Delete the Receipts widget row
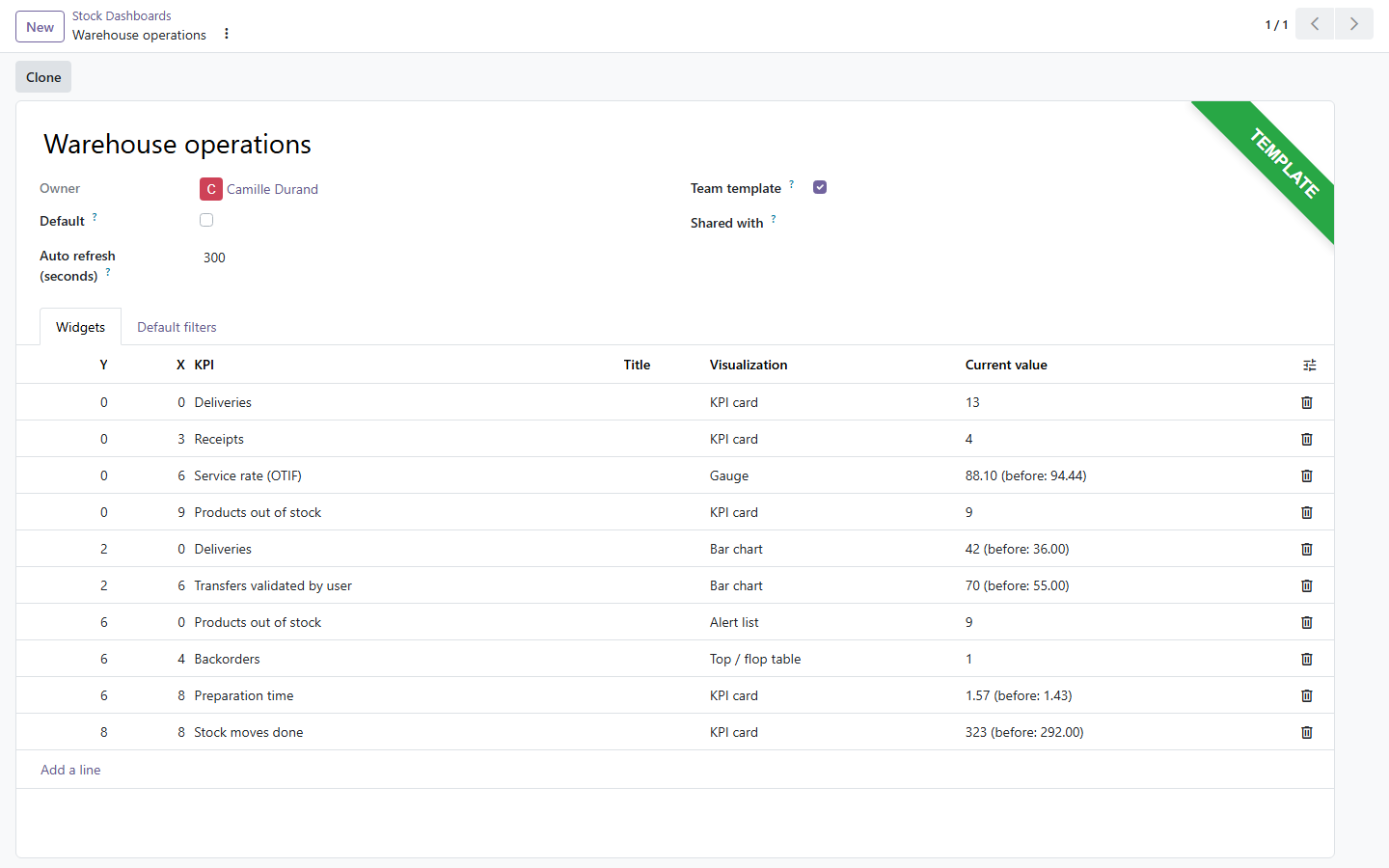The height and width of the screenshot is (868, 1389). click(x=1307, y=439)
